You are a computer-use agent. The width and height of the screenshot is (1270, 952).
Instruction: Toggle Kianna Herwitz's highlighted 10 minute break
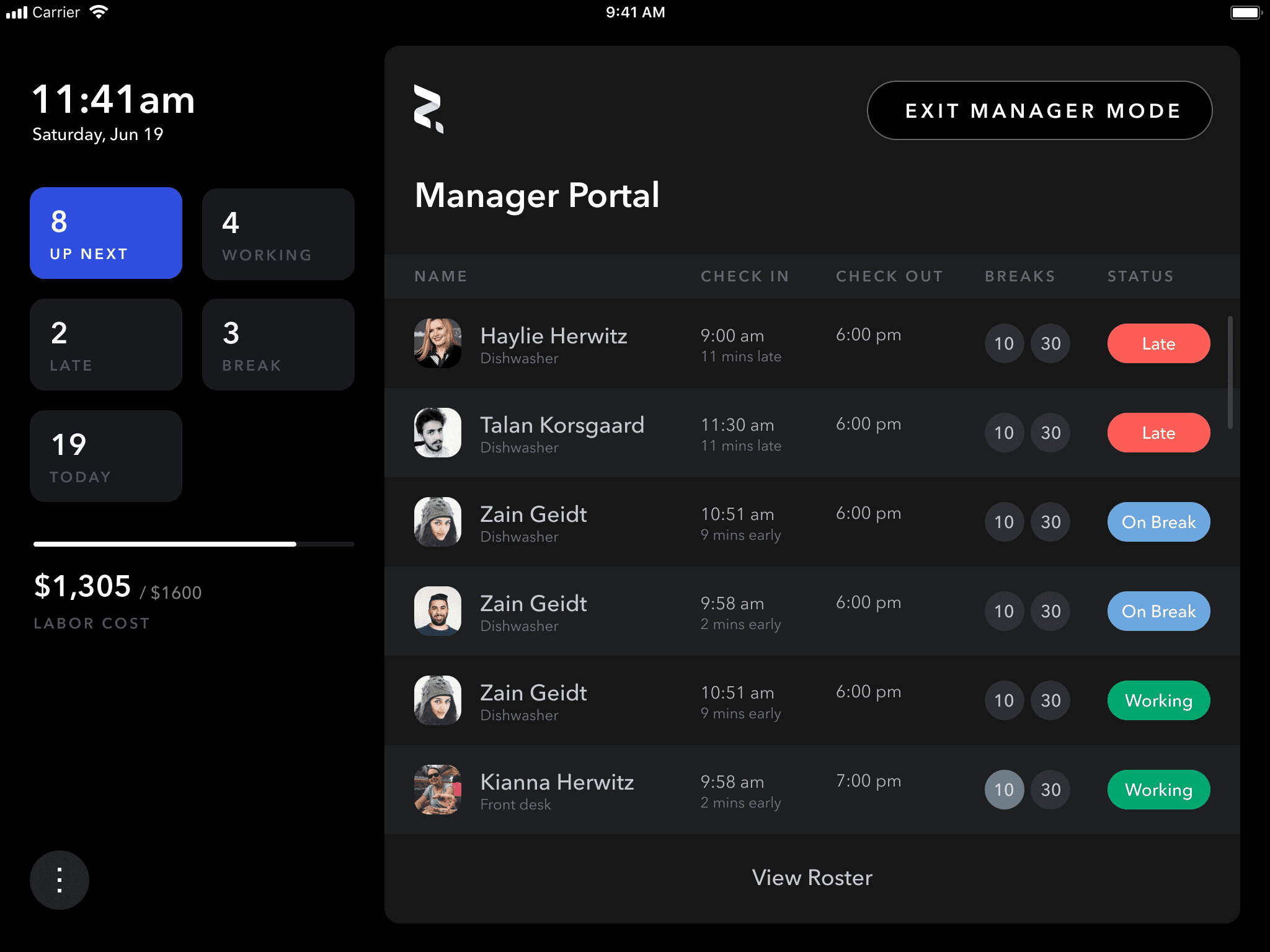point(1004,790)
